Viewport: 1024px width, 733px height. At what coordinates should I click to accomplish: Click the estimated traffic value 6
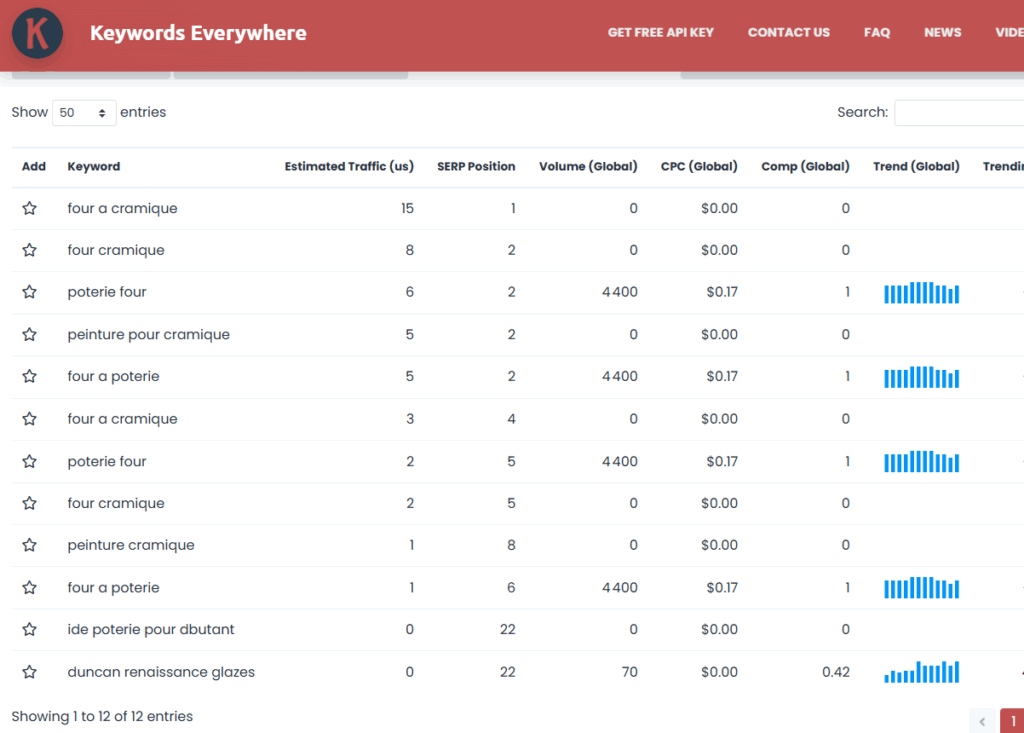coord(409,292)
